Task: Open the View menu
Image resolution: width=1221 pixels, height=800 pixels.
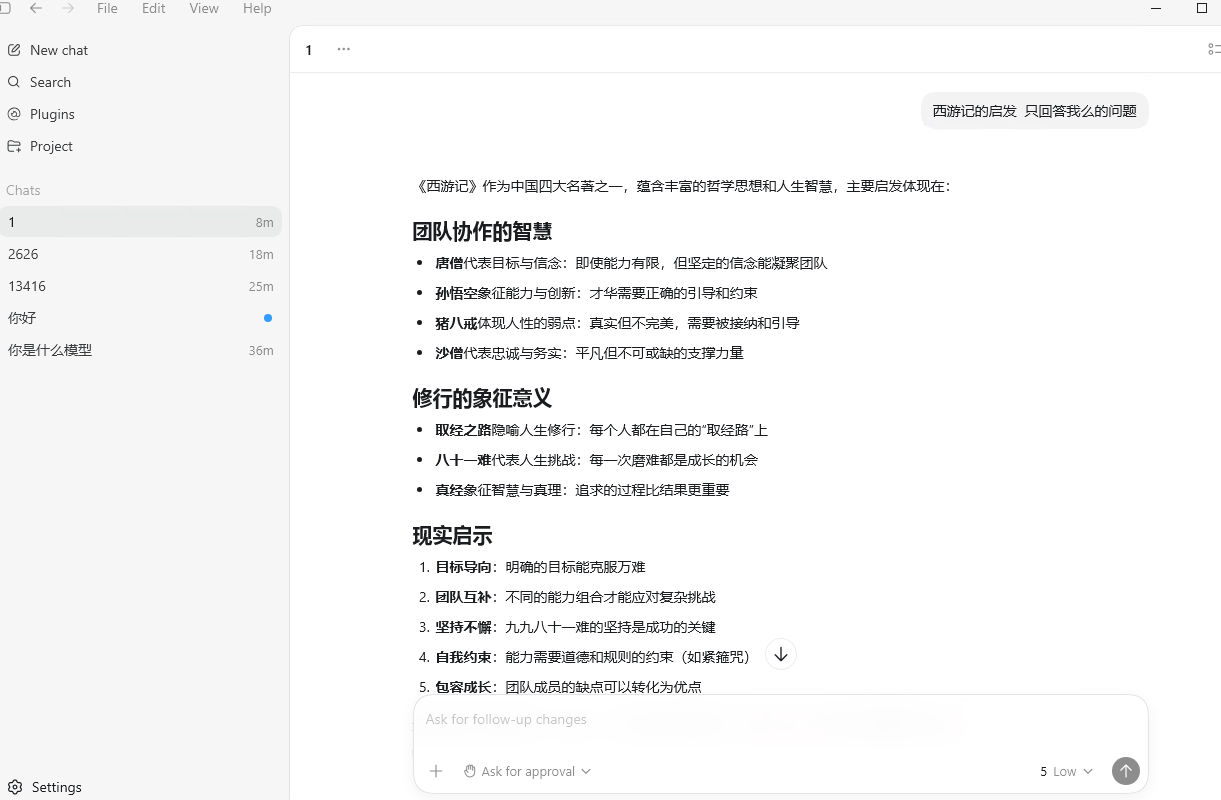Action: 204,8
